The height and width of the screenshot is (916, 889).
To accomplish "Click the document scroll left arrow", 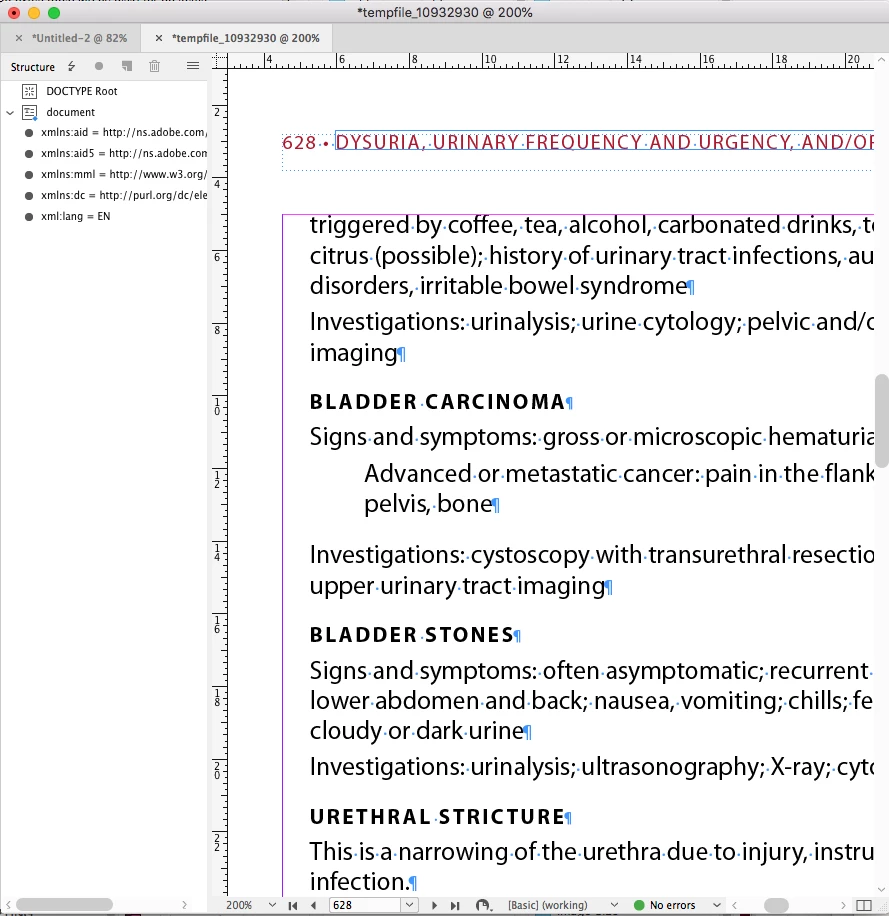I will point(734,905).
